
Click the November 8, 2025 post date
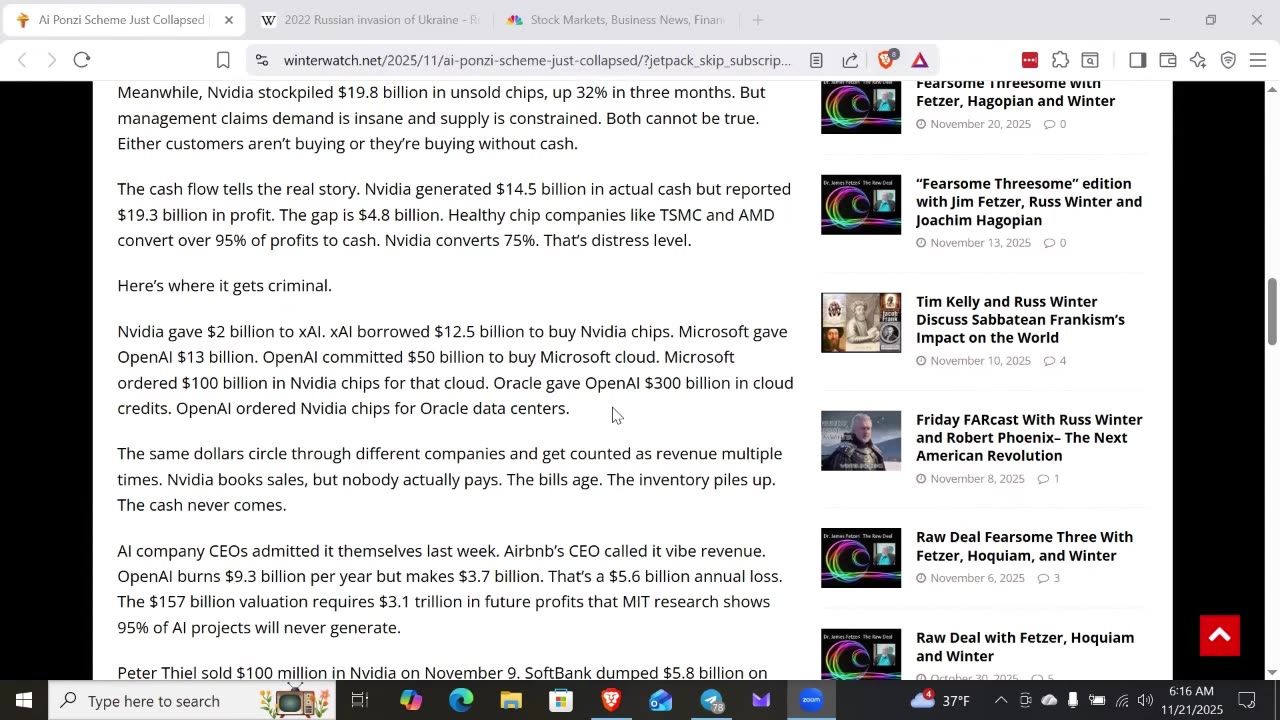point(977,479)
